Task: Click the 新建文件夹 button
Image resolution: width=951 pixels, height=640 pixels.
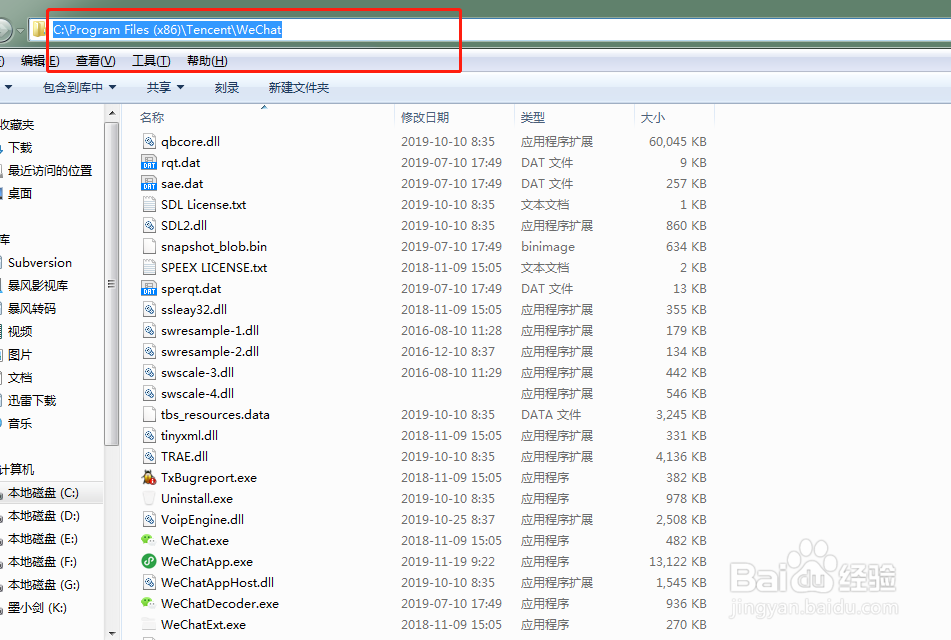Action: coord(298,88)
